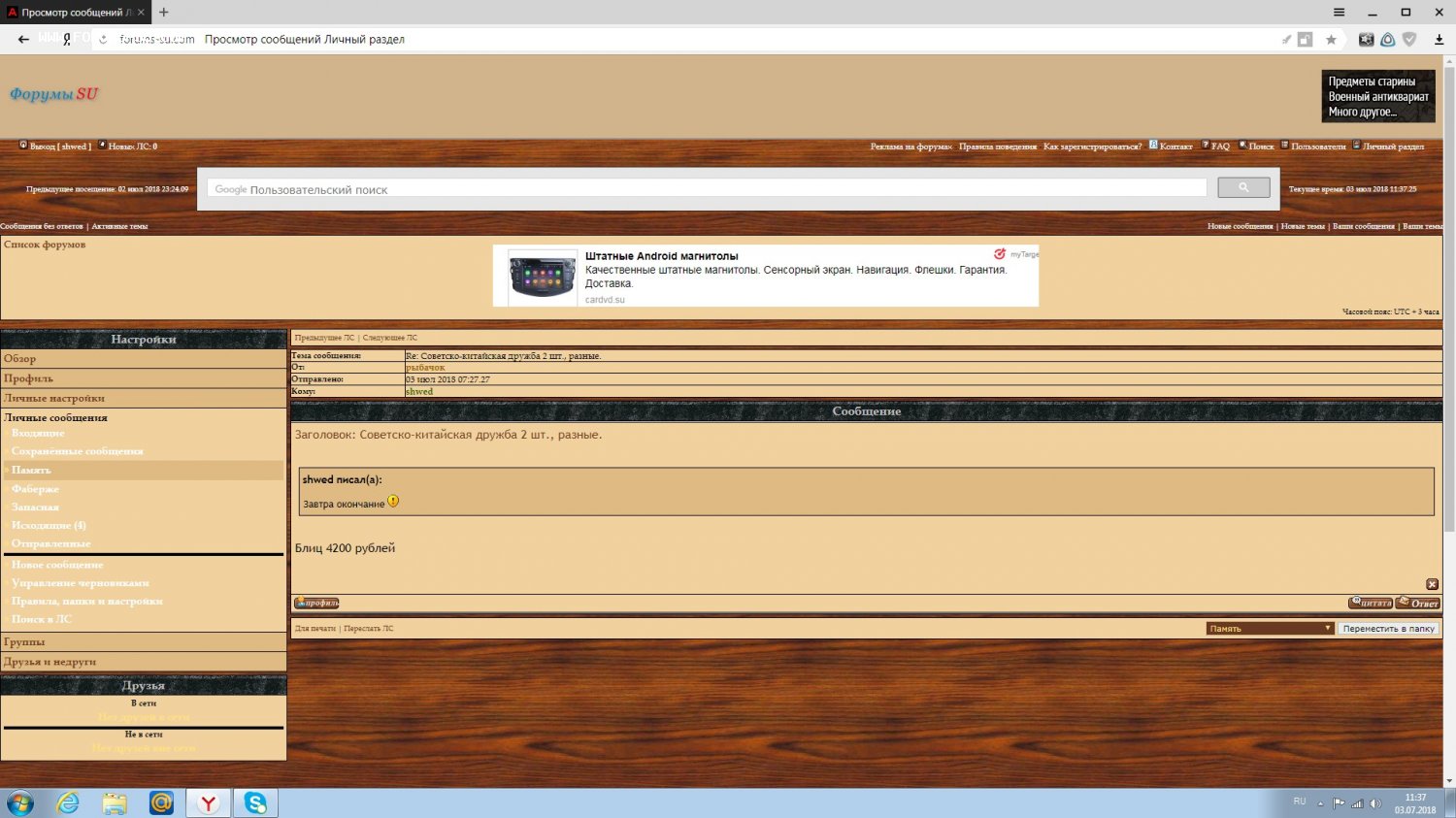Log out via 'Выход [ shwed ]'
This screenshot has height=818, width=1456.
(x=55, y=147)
